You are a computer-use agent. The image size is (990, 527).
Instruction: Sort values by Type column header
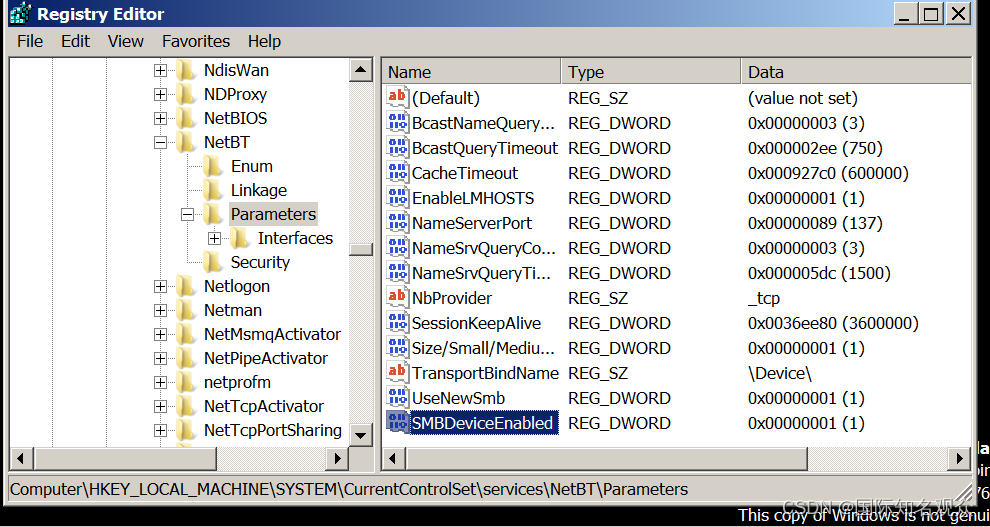coord(651,72)
